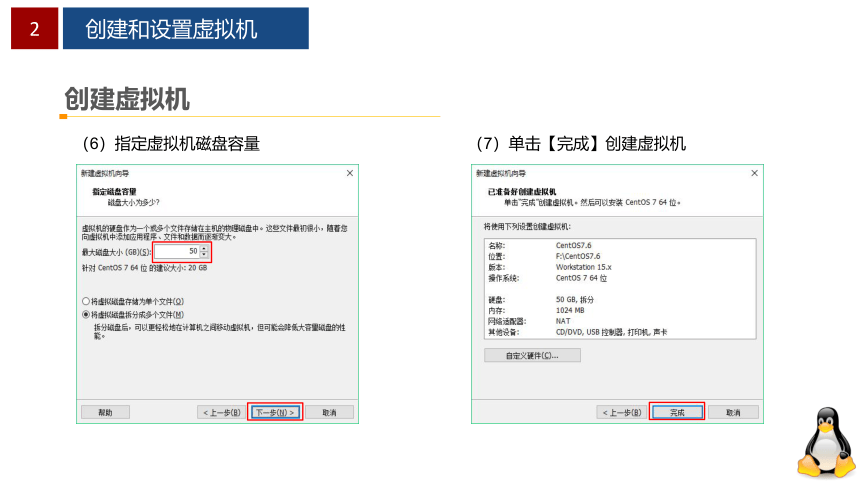Click the 名称 value 'CentOS7.6'

[574, 245]
